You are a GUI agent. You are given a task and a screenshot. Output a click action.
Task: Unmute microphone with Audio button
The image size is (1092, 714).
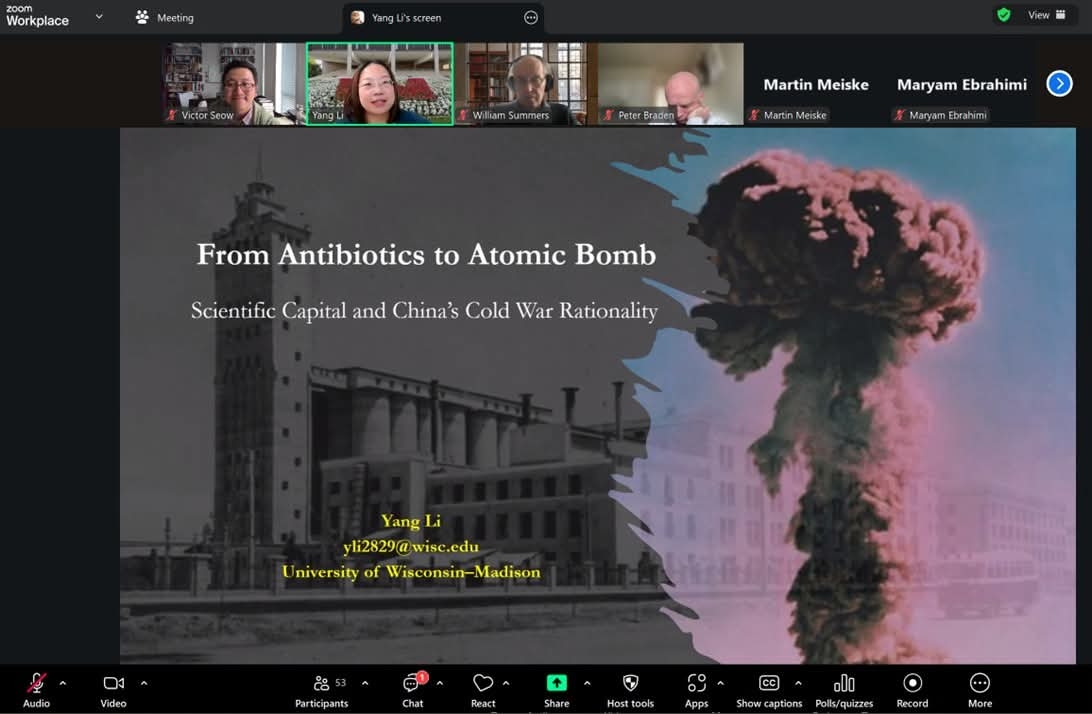pyautogui.click(x=36, y=690)
